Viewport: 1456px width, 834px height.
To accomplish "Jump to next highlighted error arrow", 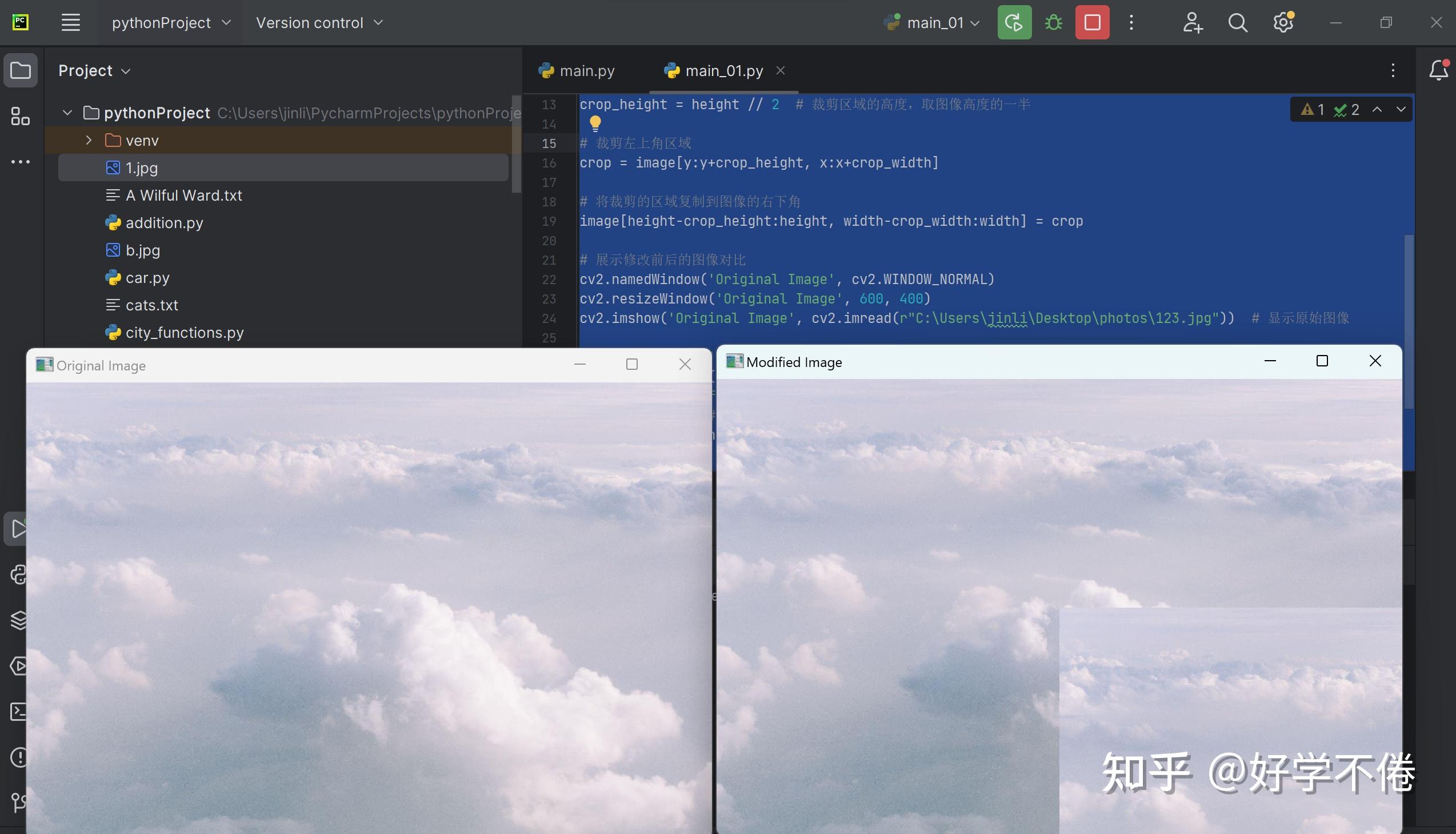I will 1401,109.
